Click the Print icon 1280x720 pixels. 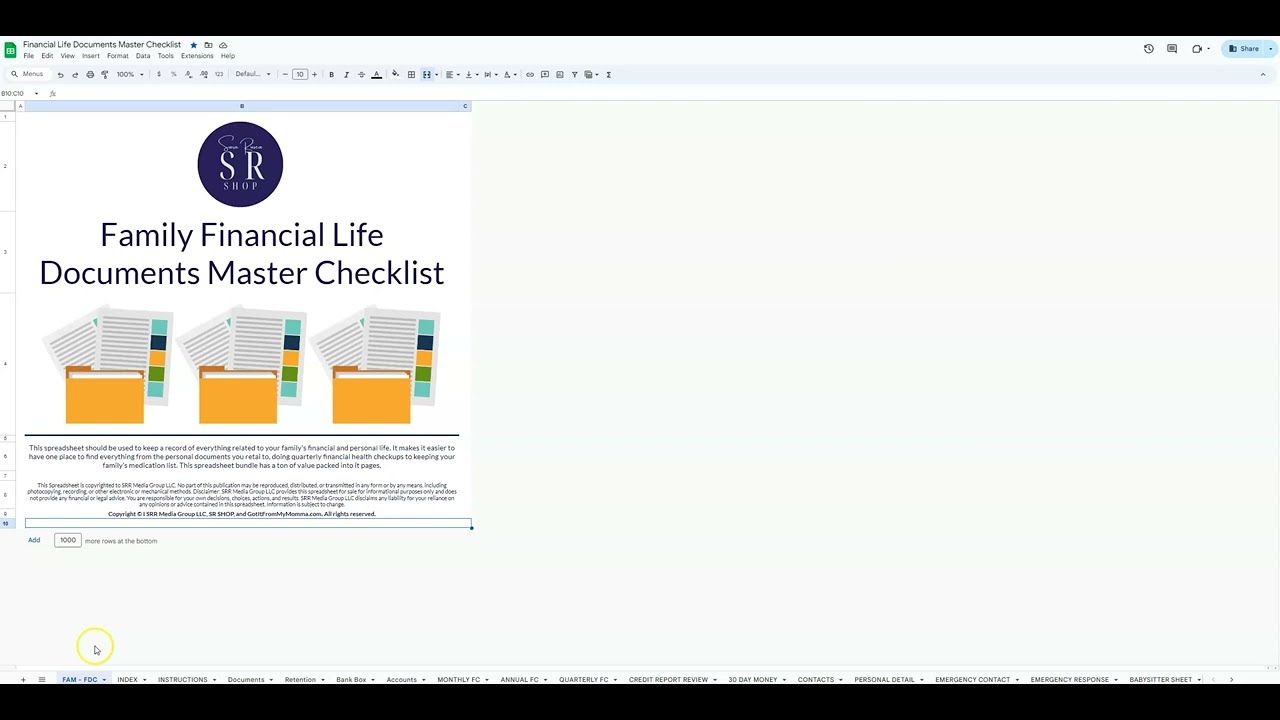pyautogui.click(x=90, y=75)
